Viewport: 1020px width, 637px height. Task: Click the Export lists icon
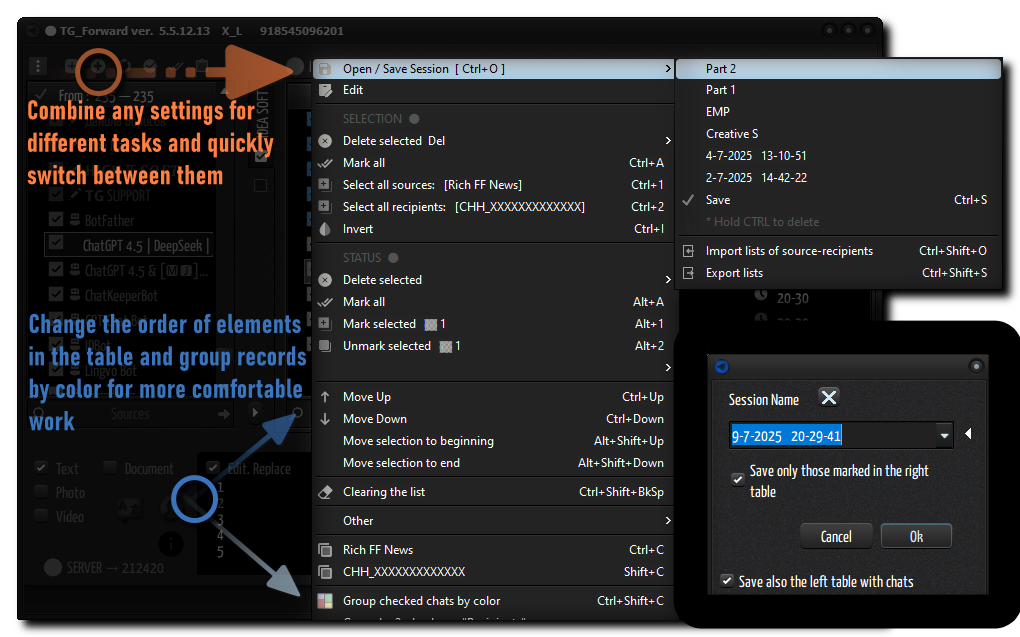tap(688, 273)
